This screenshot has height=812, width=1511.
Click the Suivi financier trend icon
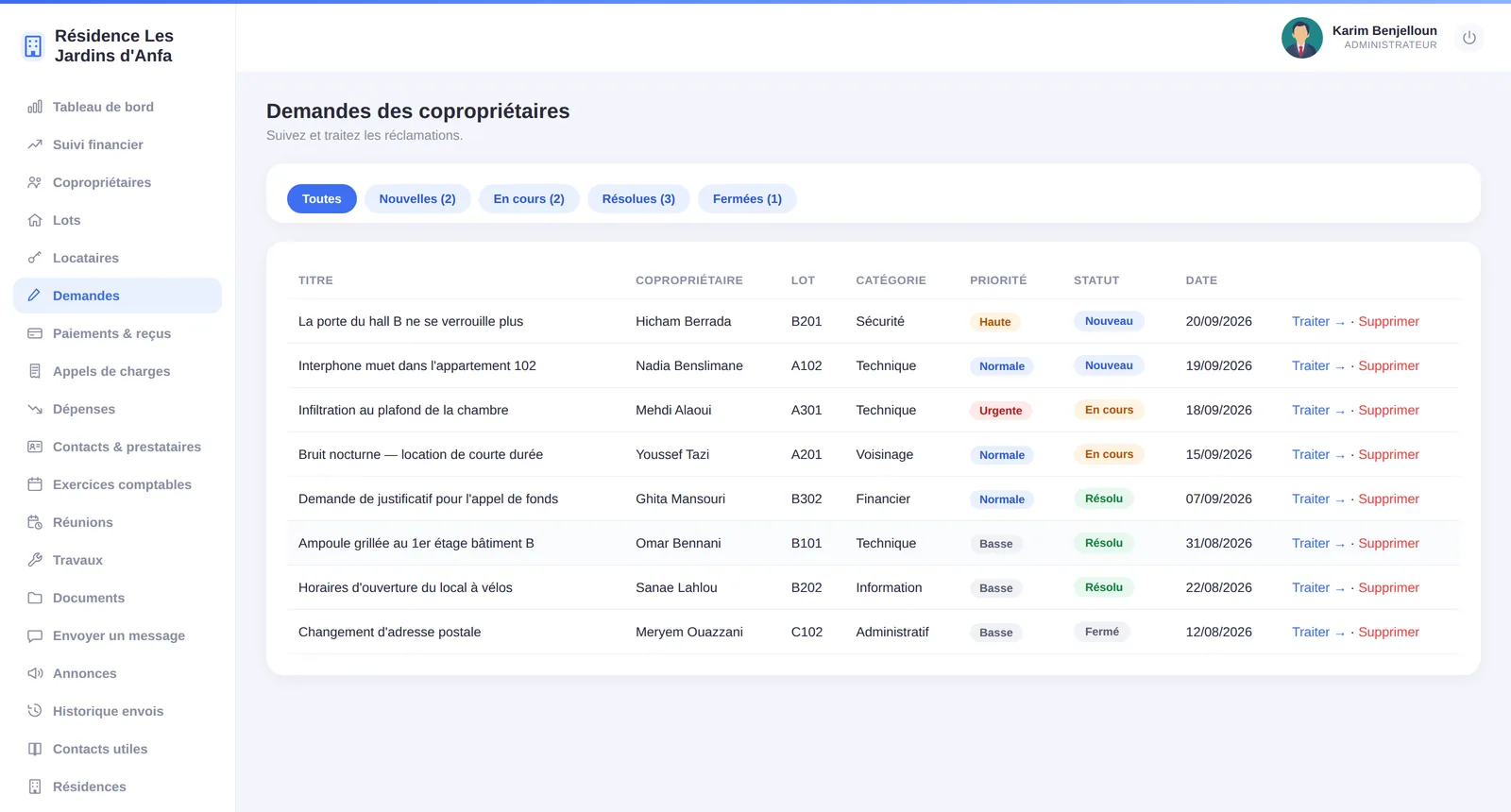coord(35,144)
